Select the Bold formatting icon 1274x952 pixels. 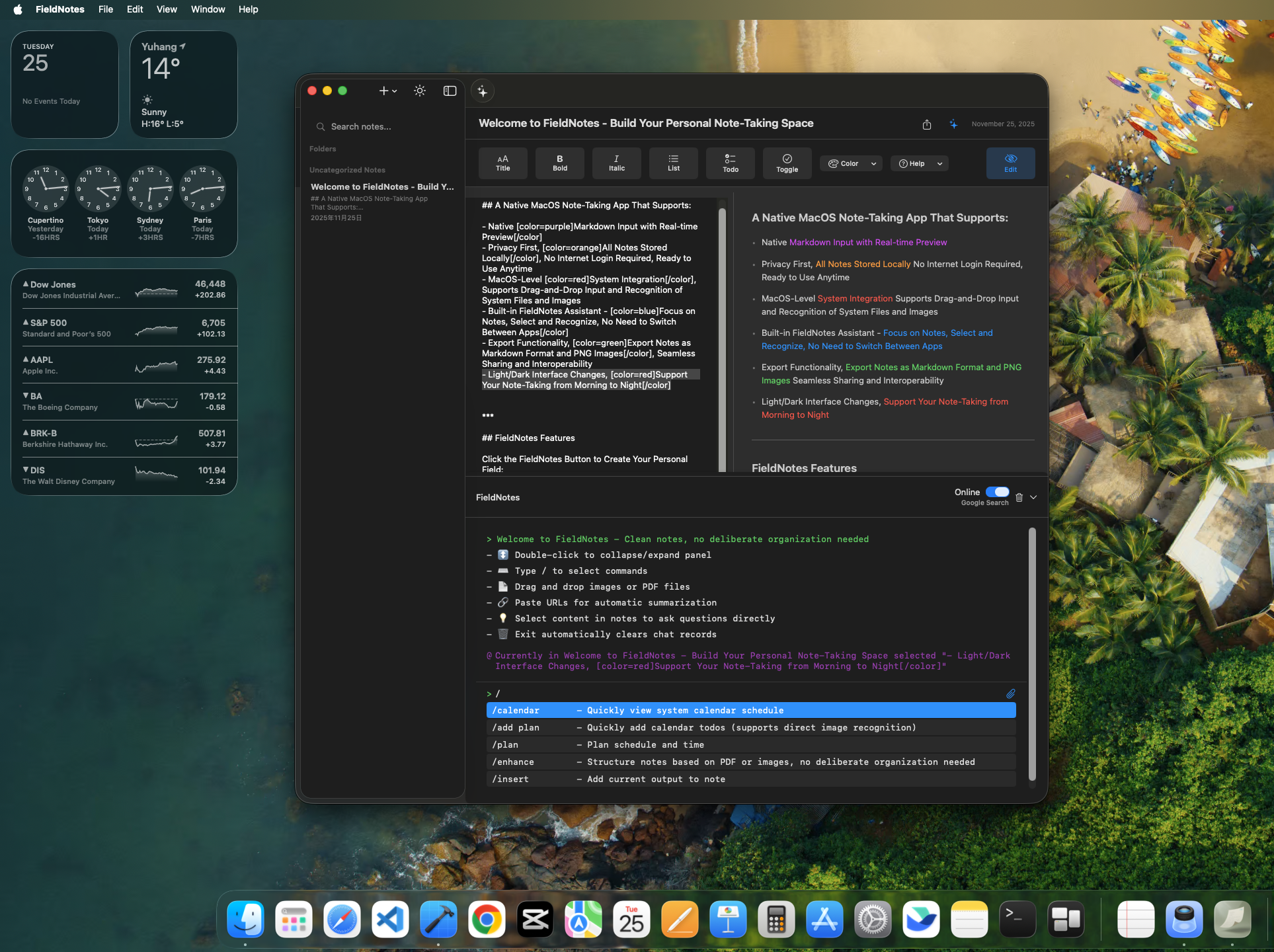(x=559, y=163)
